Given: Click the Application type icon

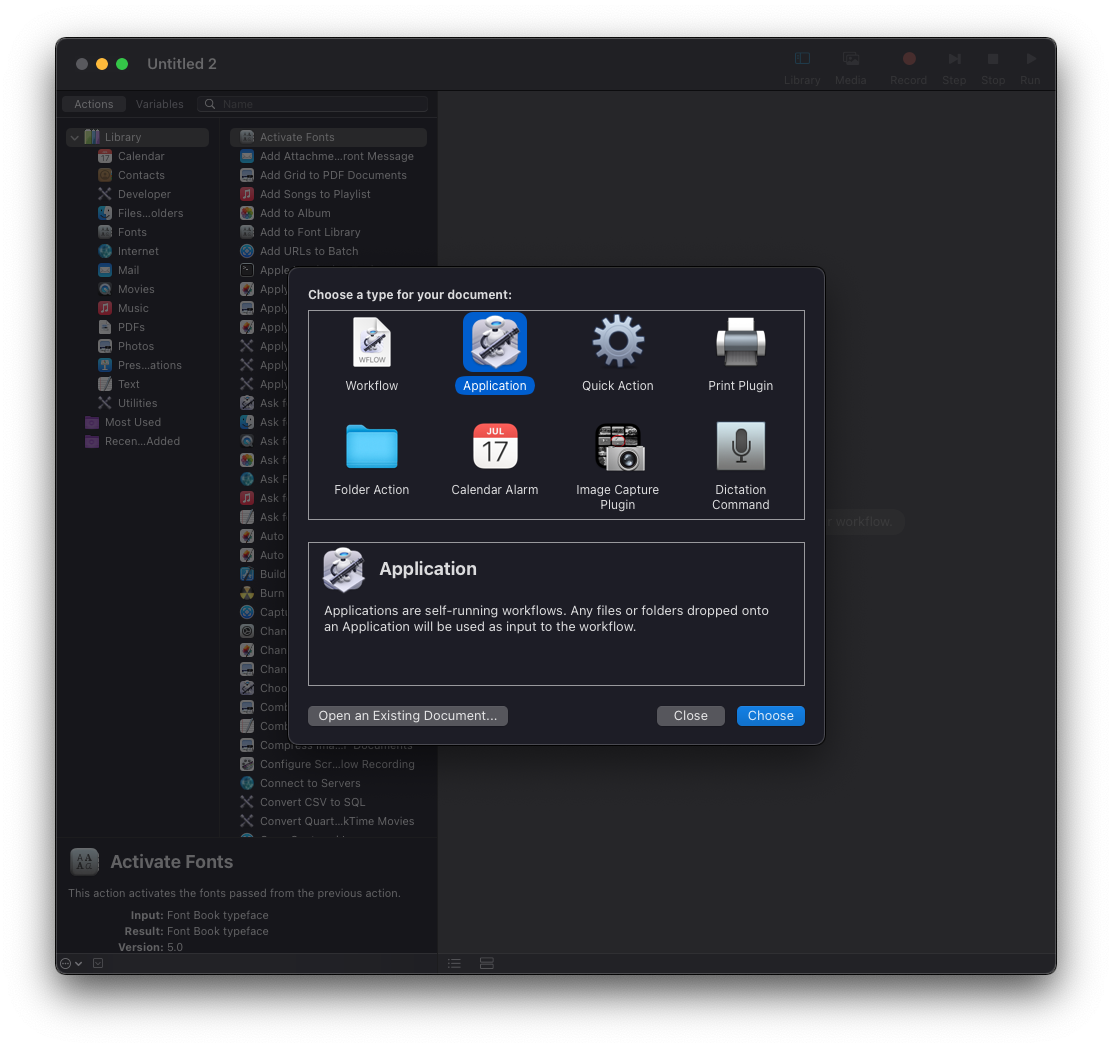Looking at the screenshot, I should 494,343.
